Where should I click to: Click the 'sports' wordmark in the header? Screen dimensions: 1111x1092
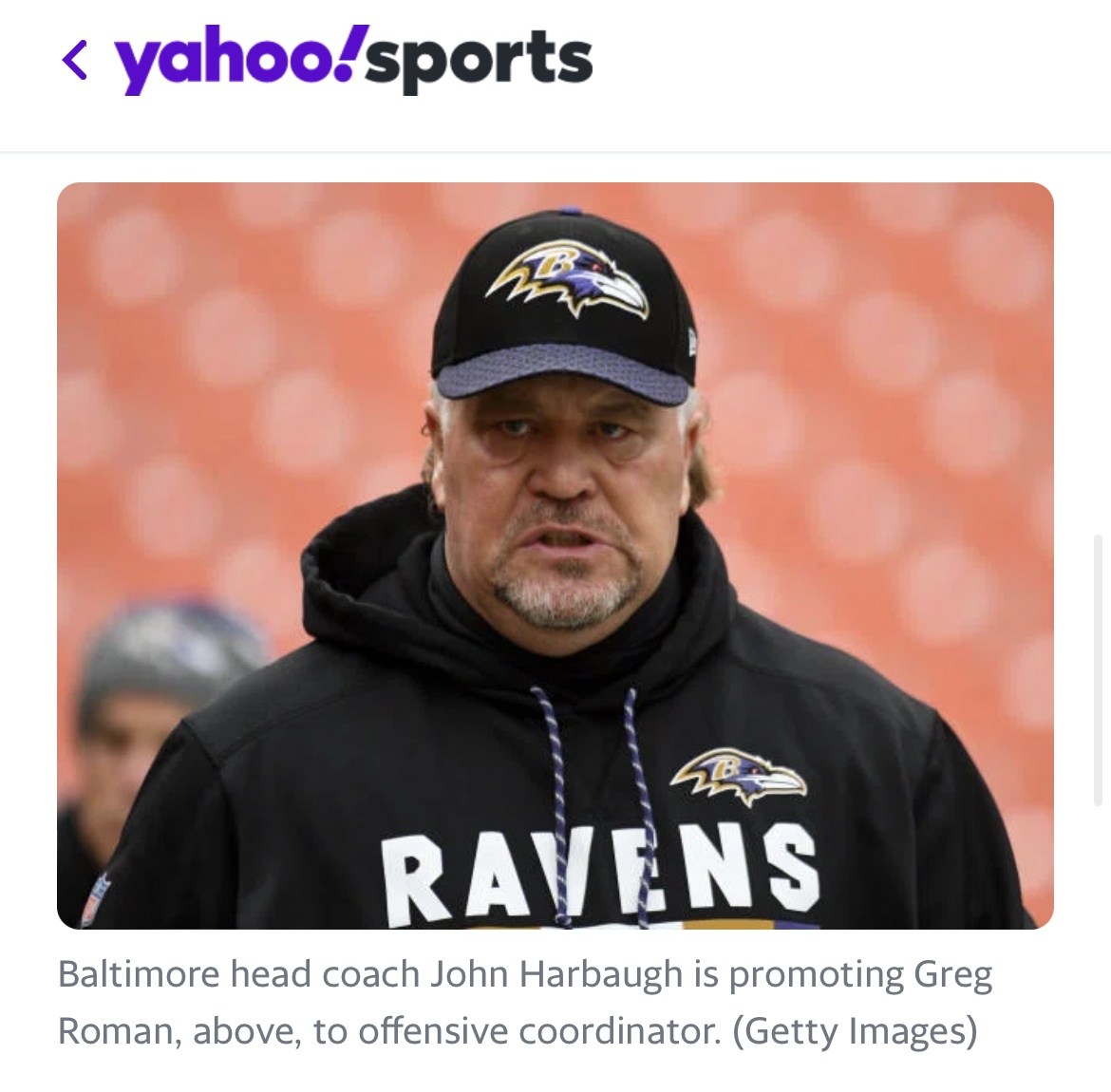point(480,61)
